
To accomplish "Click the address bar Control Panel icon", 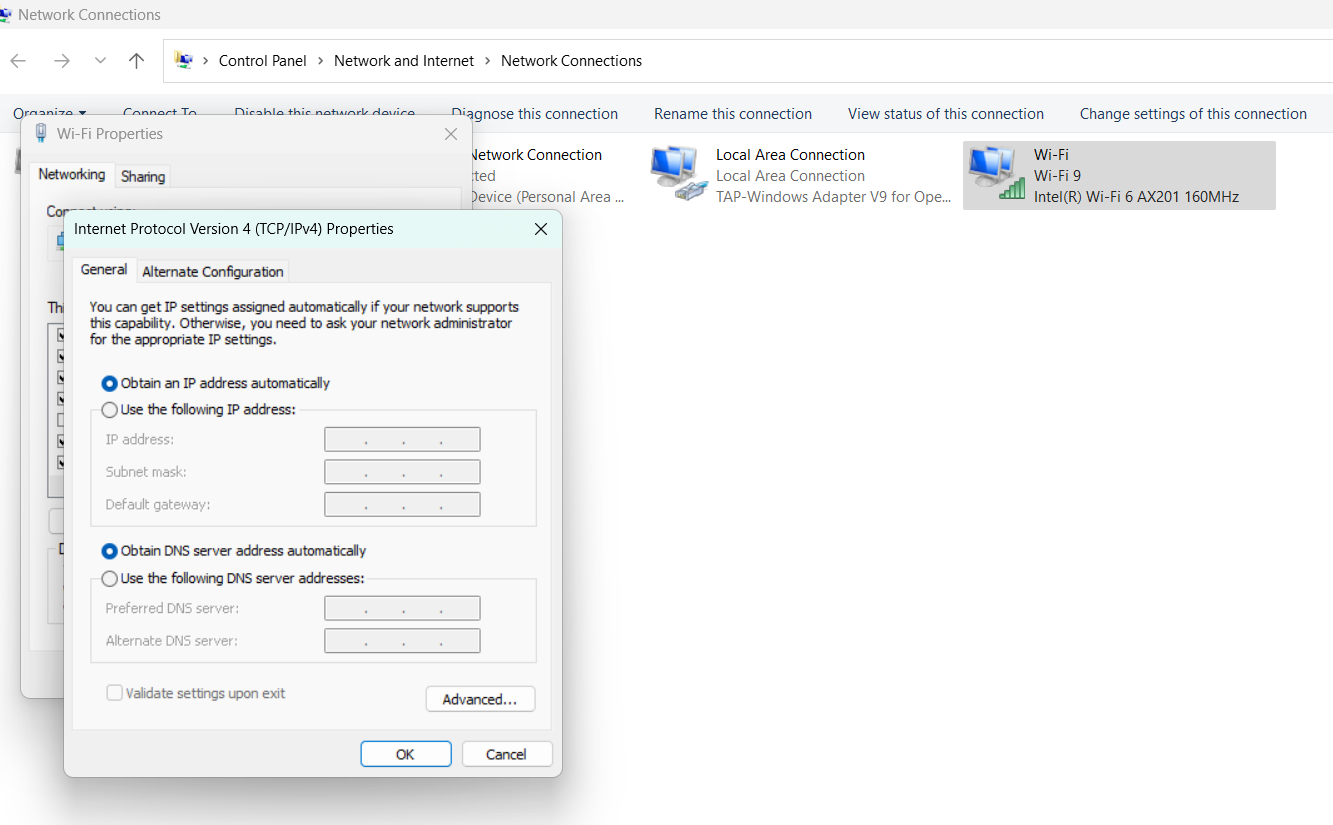I will pos(183,61).
